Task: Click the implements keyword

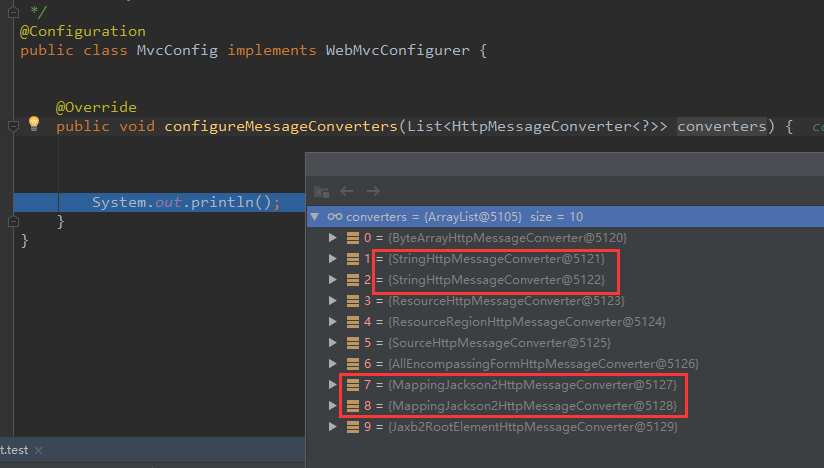Action: 272,50
